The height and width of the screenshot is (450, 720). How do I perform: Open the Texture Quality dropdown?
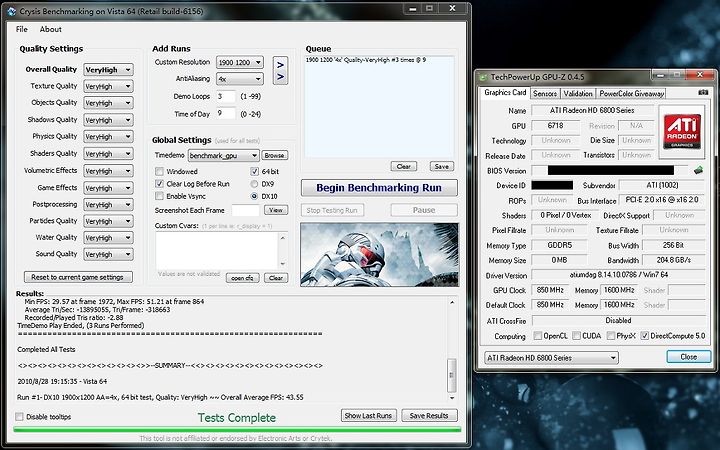[108, 86]
